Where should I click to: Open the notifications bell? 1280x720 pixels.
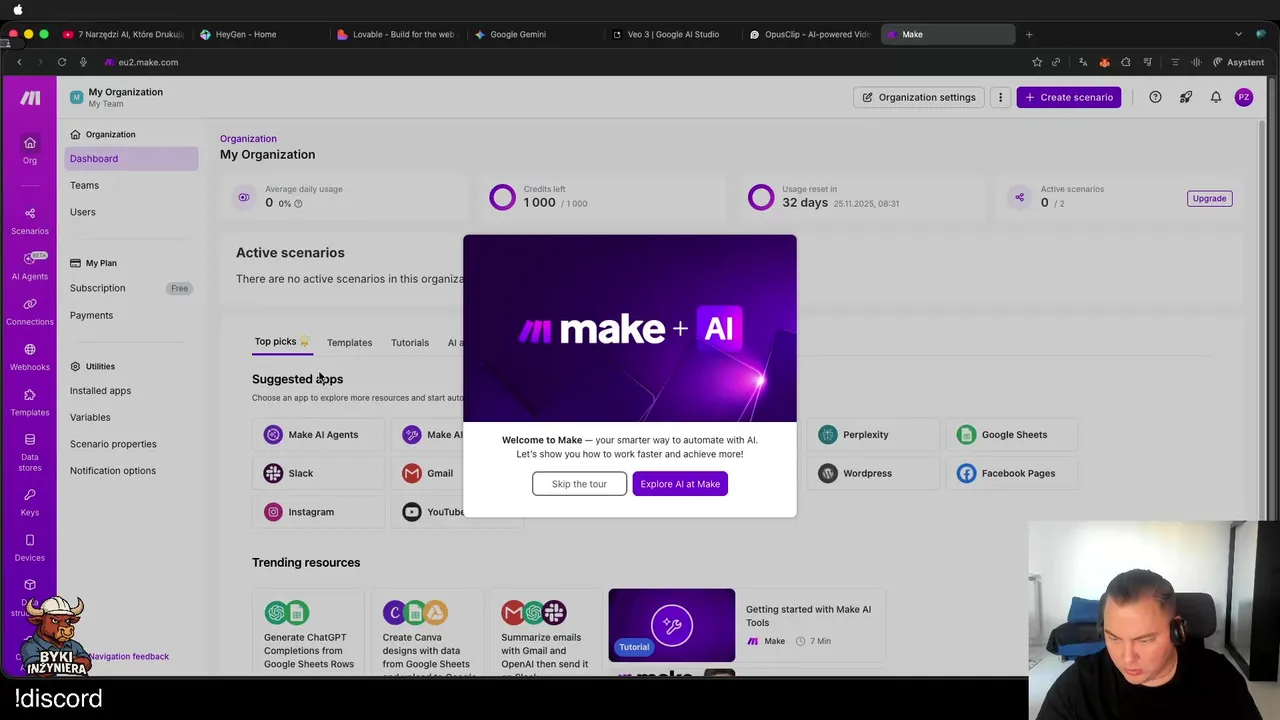(x=1215, y=97)
